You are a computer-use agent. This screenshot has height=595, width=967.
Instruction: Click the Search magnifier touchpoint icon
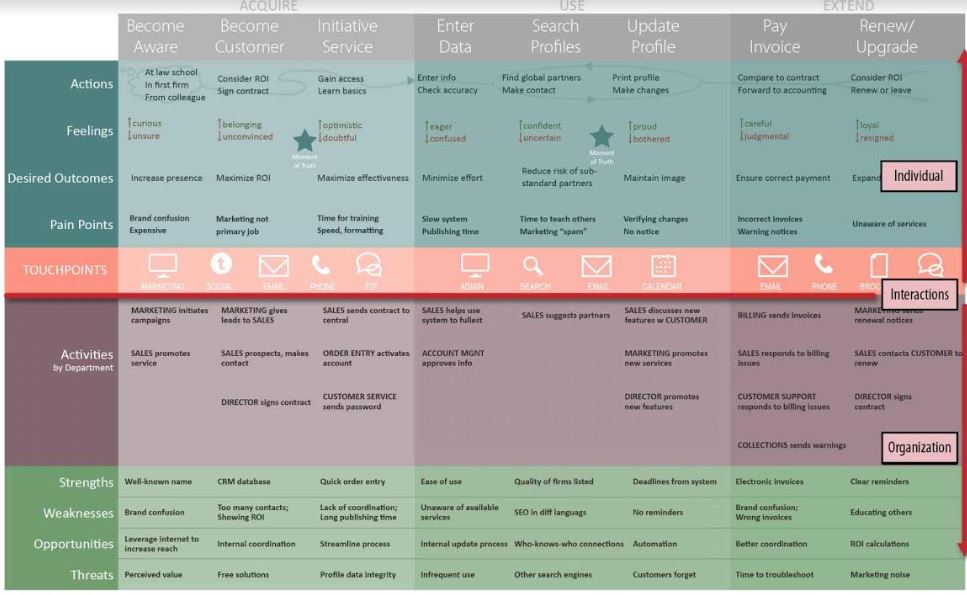(534, 265)
